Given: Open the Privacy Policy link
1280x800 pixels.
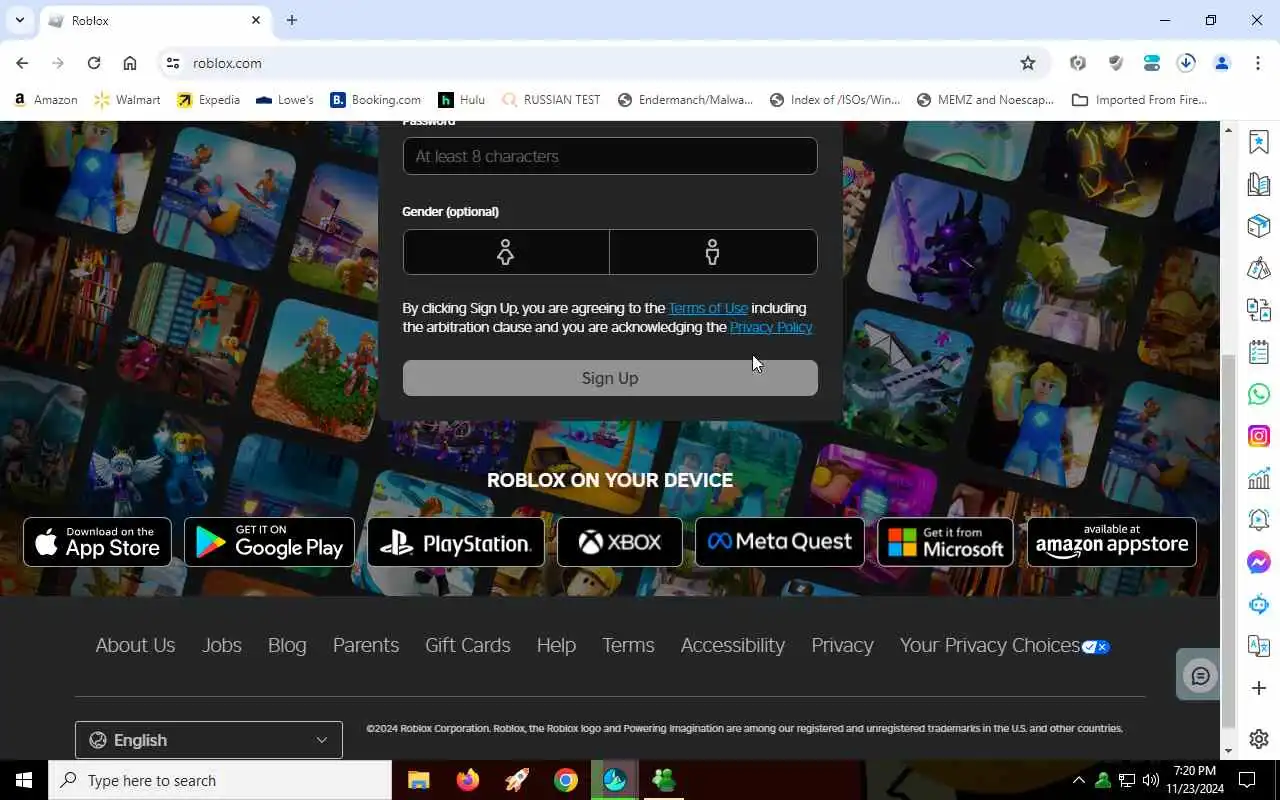Looking at the screenshot, I should [x=771, y=327].
